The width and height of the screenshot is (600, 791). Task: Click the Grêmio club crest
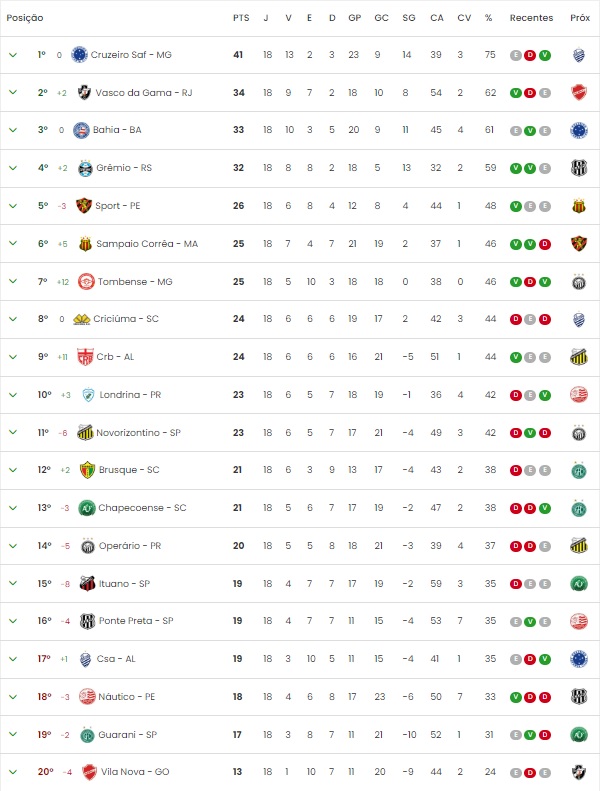click(x=85, y=168)
